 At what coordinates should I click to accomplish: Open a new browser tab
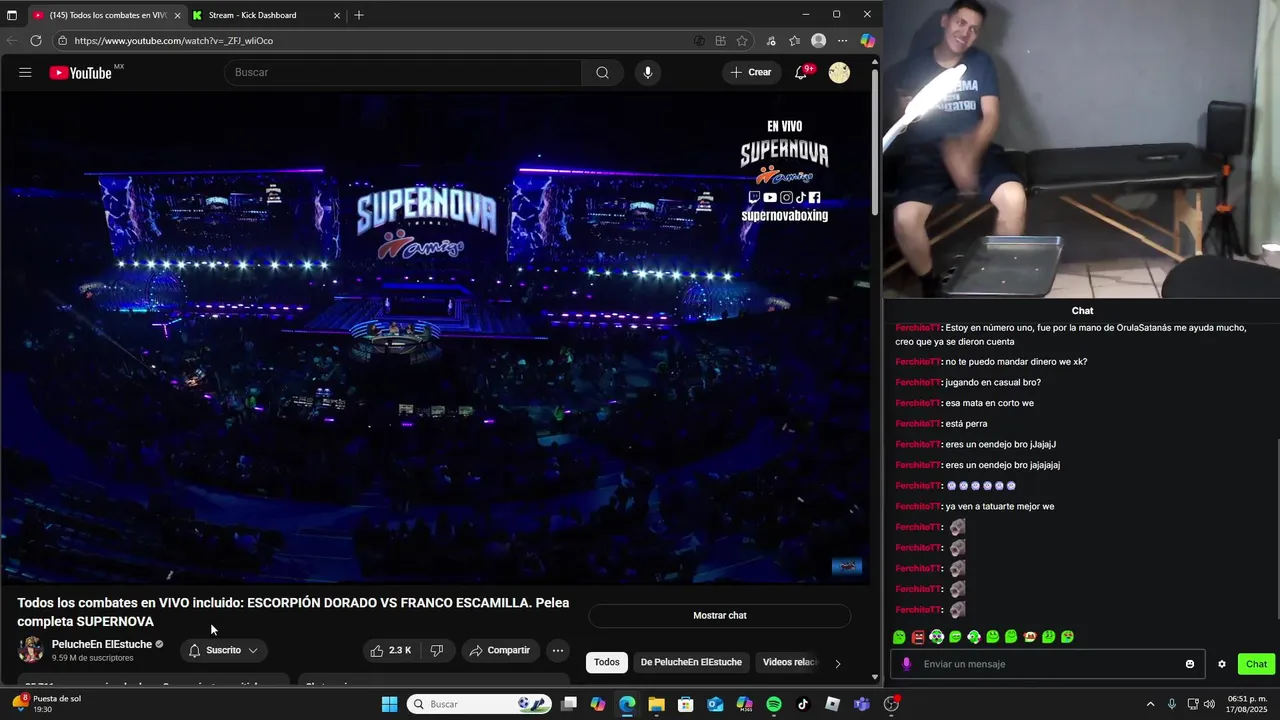(x=359, y=15)
